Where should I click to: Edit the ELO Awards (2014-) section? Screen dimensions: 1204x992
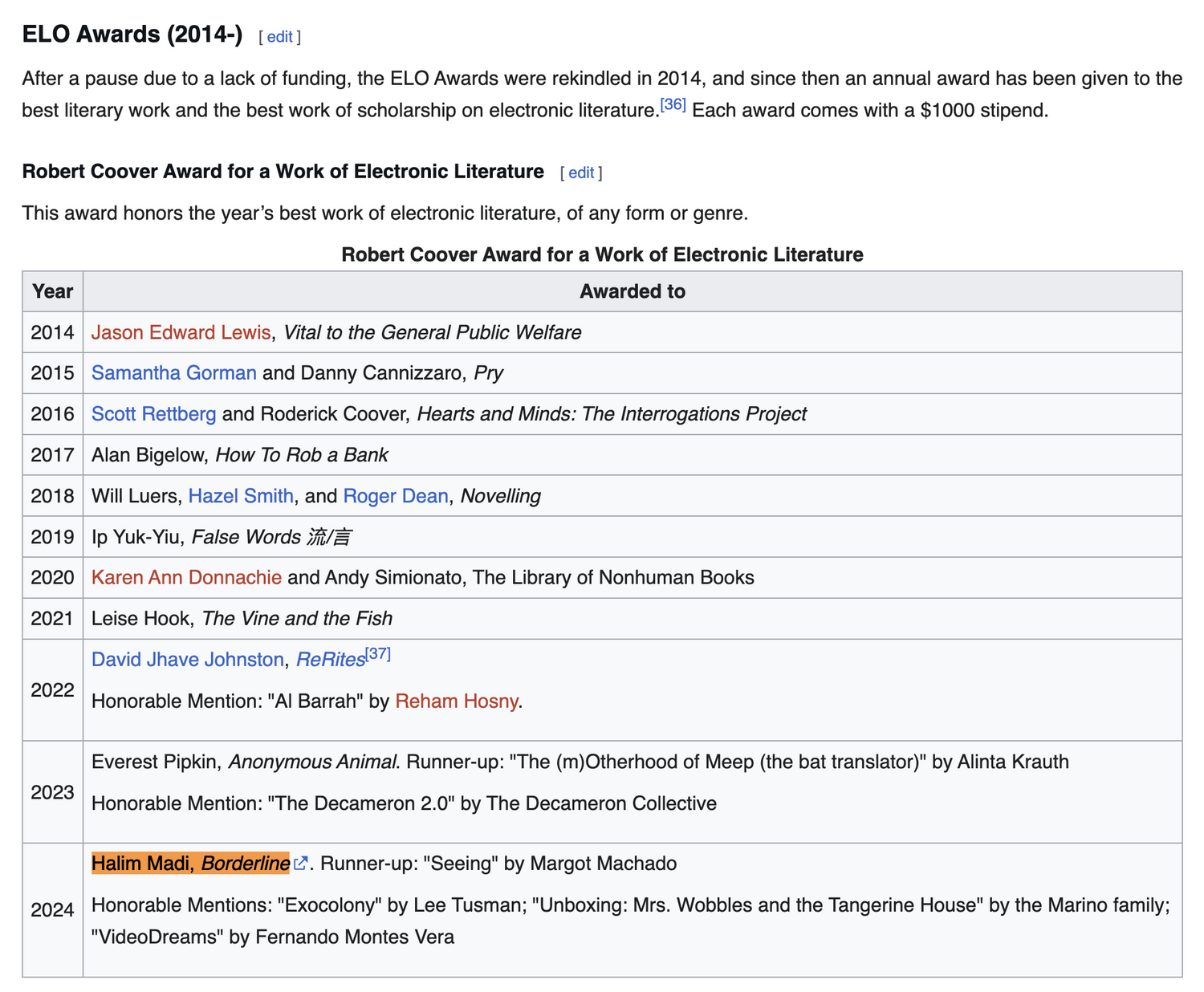coord(279,37)
